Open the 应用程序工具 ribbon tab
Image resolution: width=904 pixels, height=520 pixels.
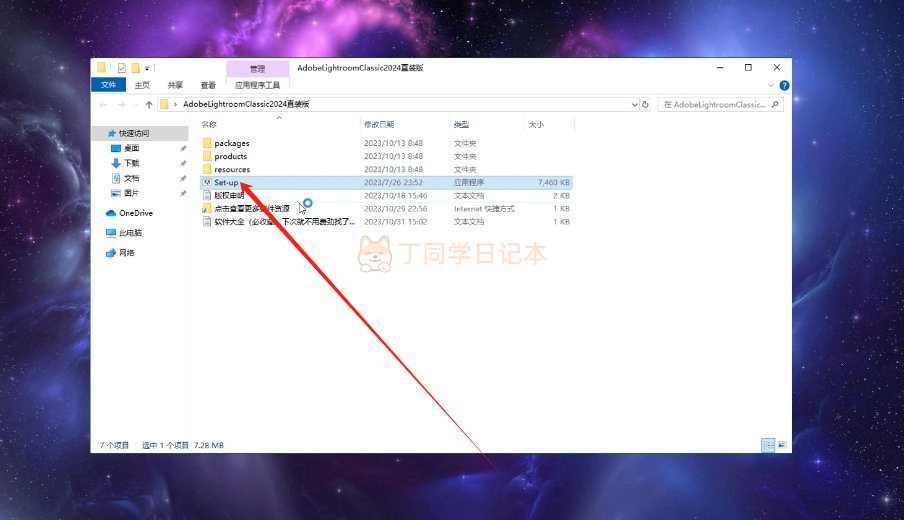coord(257,85)
